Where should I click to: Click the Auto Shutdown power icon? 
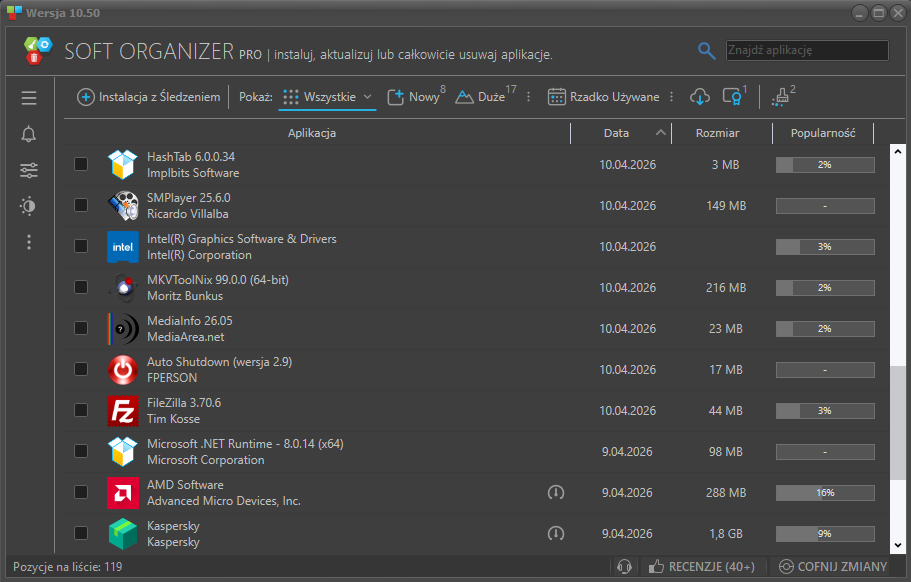pyautogui.click(x=123, y=370)
